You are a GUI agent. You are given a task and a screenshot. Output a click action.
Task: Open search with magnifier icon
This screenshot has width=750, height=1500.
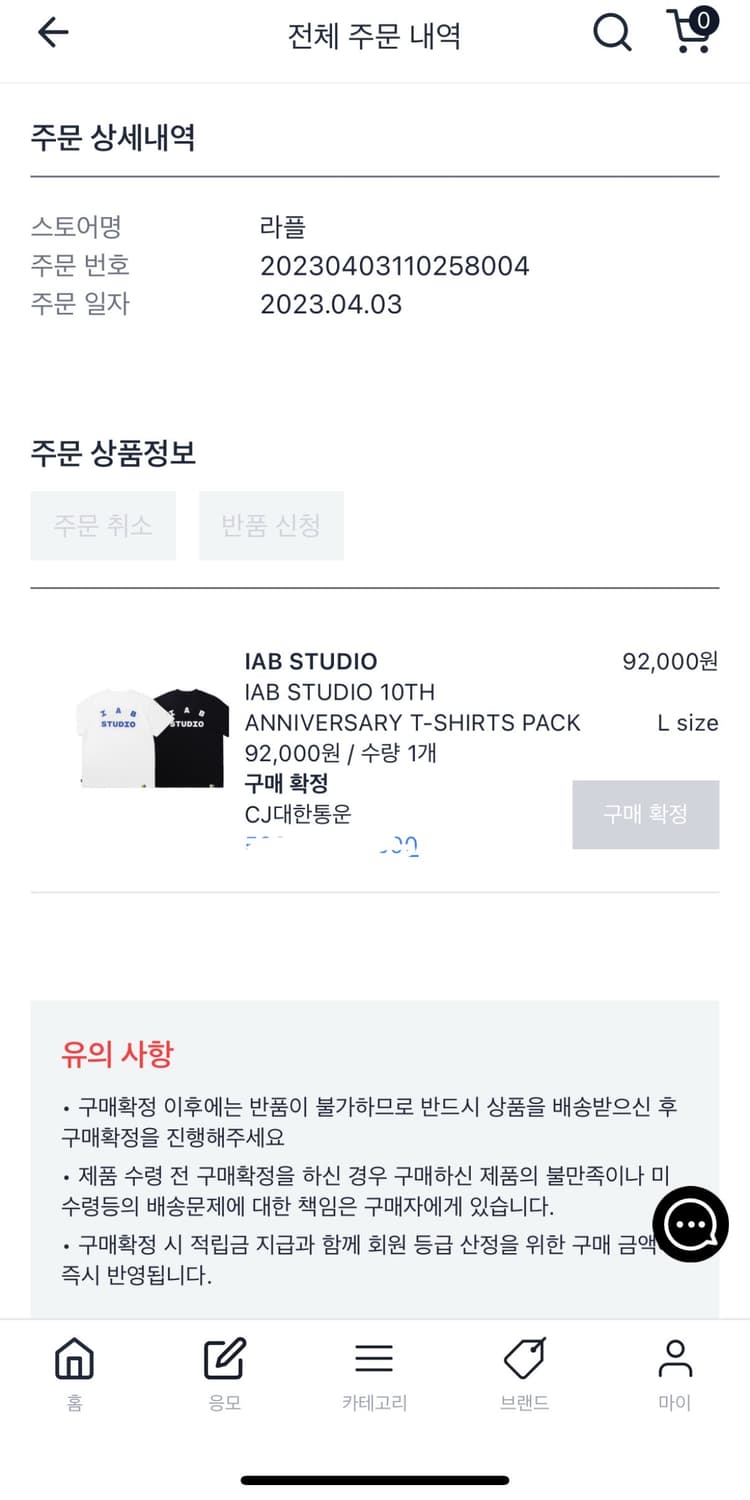coord(612,34)
